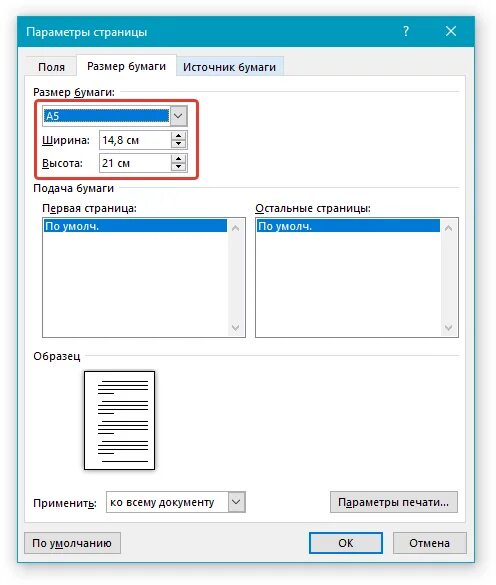Click scroll down arrow in Остальные страницы list
The image size is (496, 585).
point(449,328)
